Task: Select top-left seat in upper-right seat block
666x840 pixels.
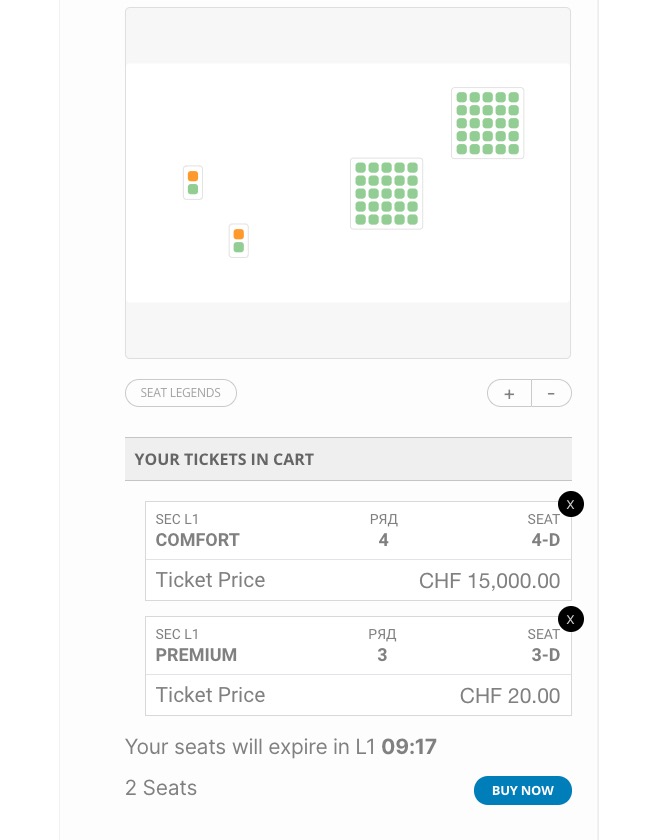Action: coord(462,97)
